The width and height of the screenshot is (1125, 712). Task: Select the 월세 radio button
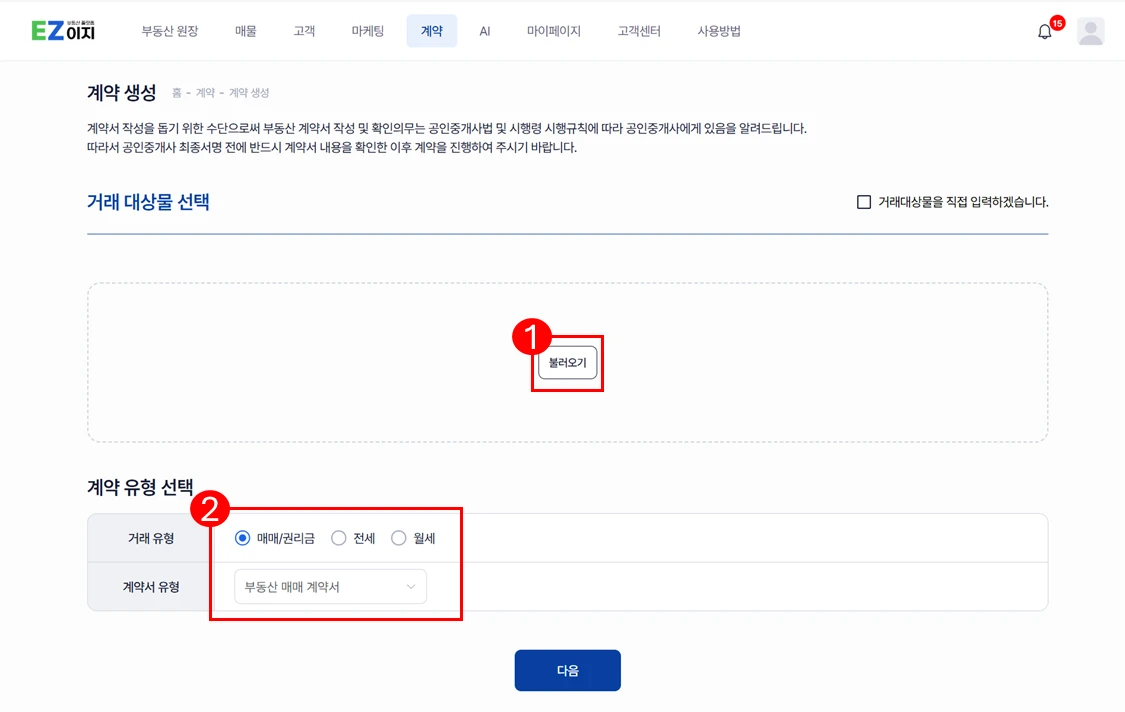(x=399, y=538)
